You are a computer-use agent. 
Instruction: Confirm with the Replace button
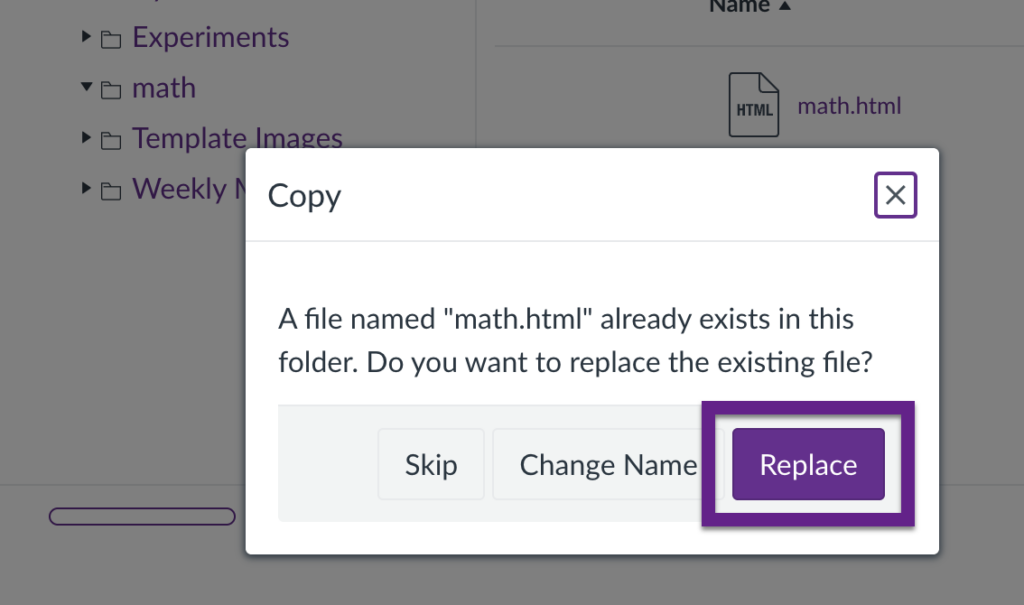[808, 465]
